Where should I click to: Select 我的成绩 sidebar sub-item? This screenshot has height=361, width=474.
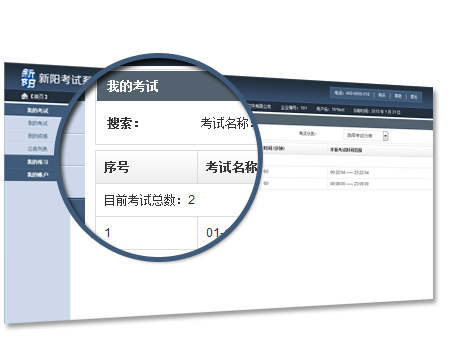click(x=38, y=136)
